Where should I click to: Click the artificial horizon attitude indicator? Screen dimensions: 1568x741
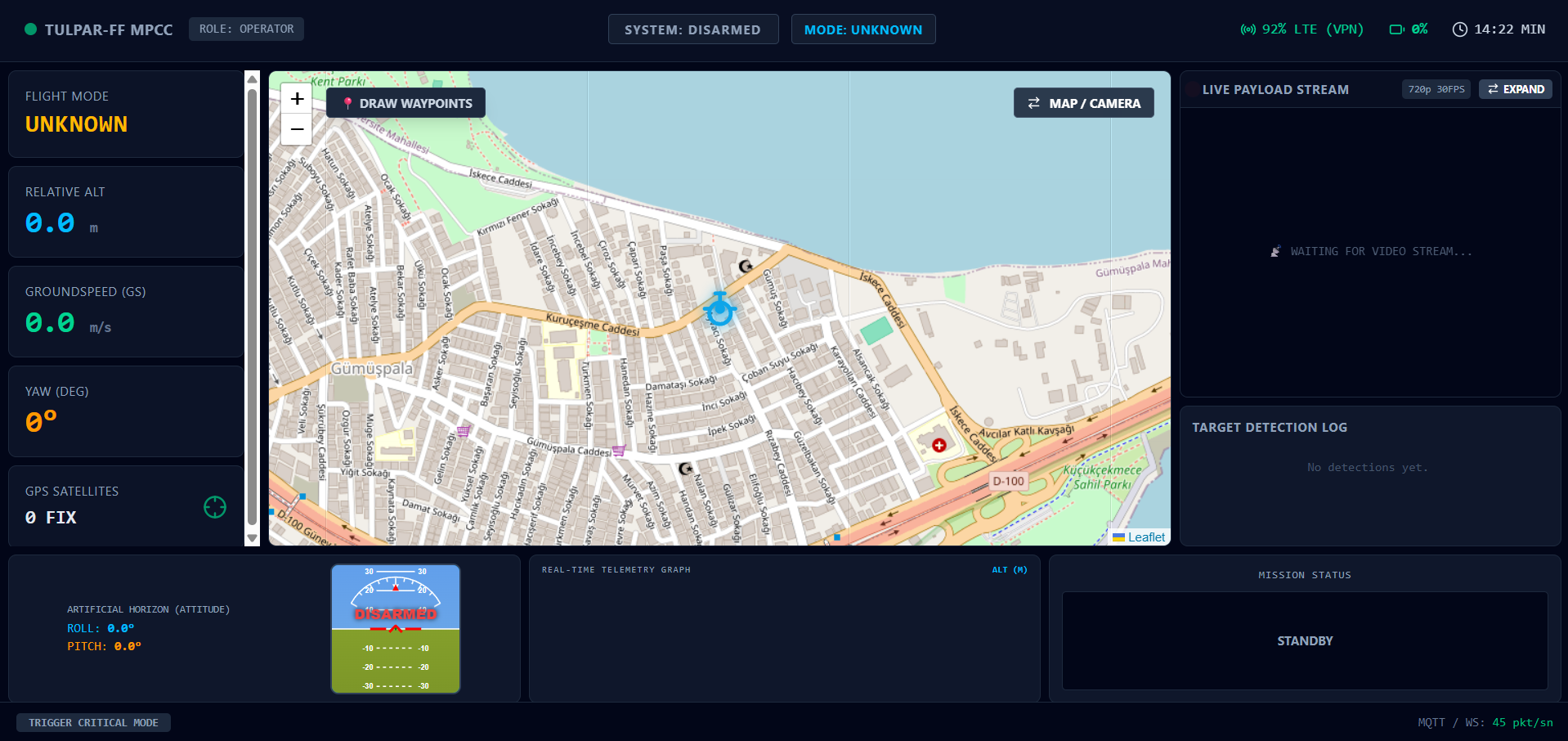pos(396,629)
